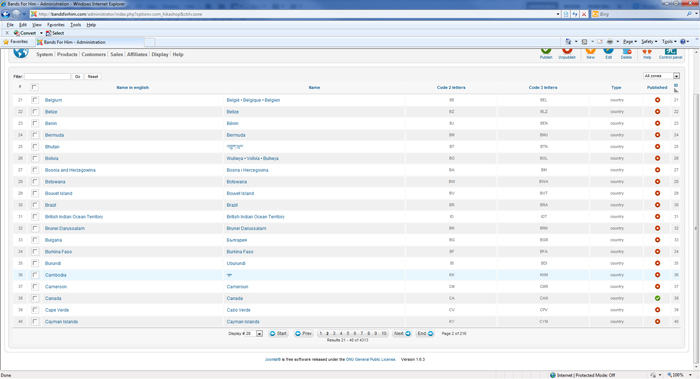Click the Unpublish toolbar icon
Viewport: 700px width, 379px height.
tap(567, 54)
